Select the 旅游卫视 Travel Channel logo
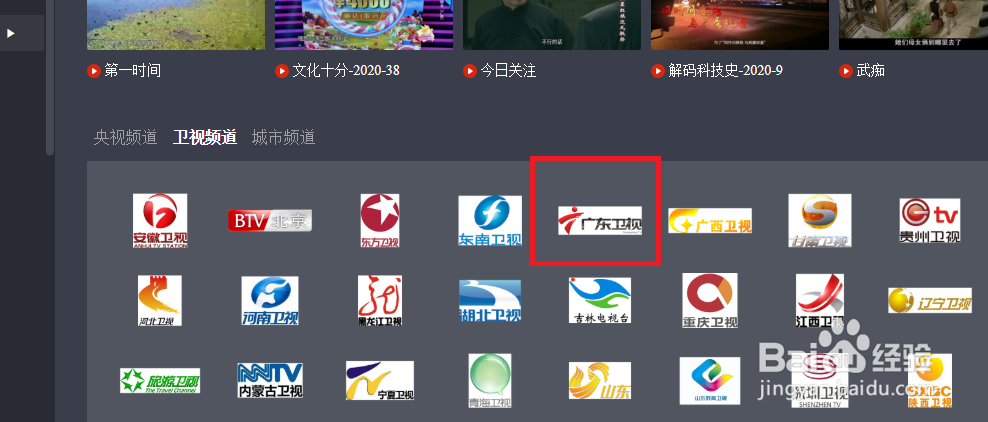 coord(160,380)
